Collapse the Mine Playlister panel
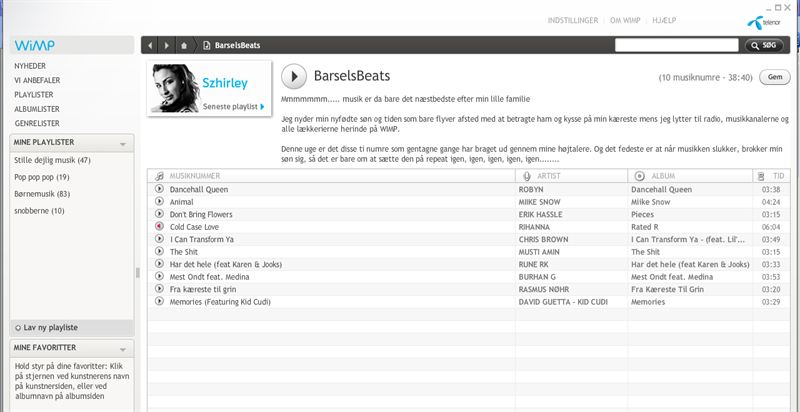800x412 pixels. click(x=127, y=142)
